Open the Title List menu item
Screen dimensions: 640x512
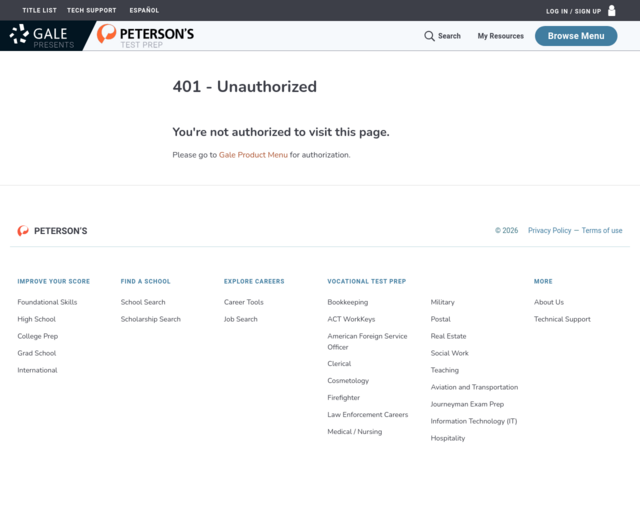pyautogui.click(x=40, y=10)
